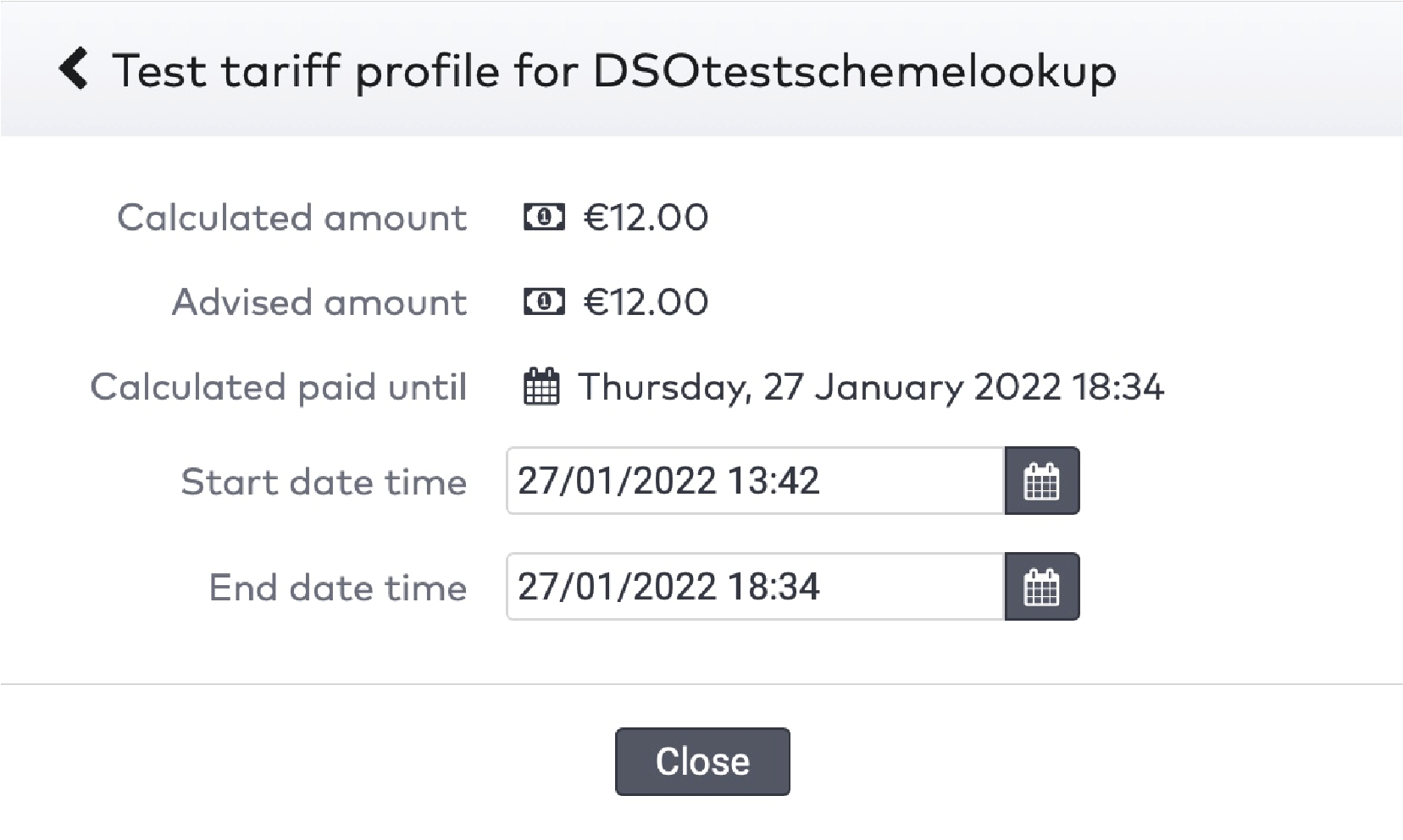1403x840 pixels.
Task: Click the 13:42 time in start field
Action: [774, 481]
